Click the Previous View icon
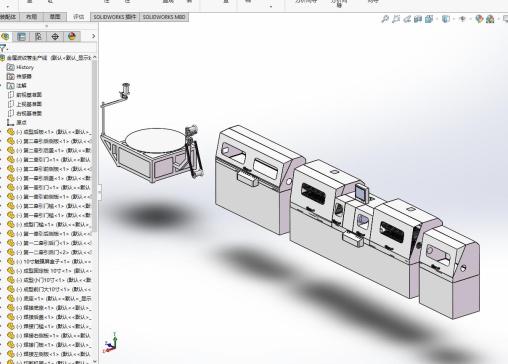The image size is (508, 364). [407, 19]
